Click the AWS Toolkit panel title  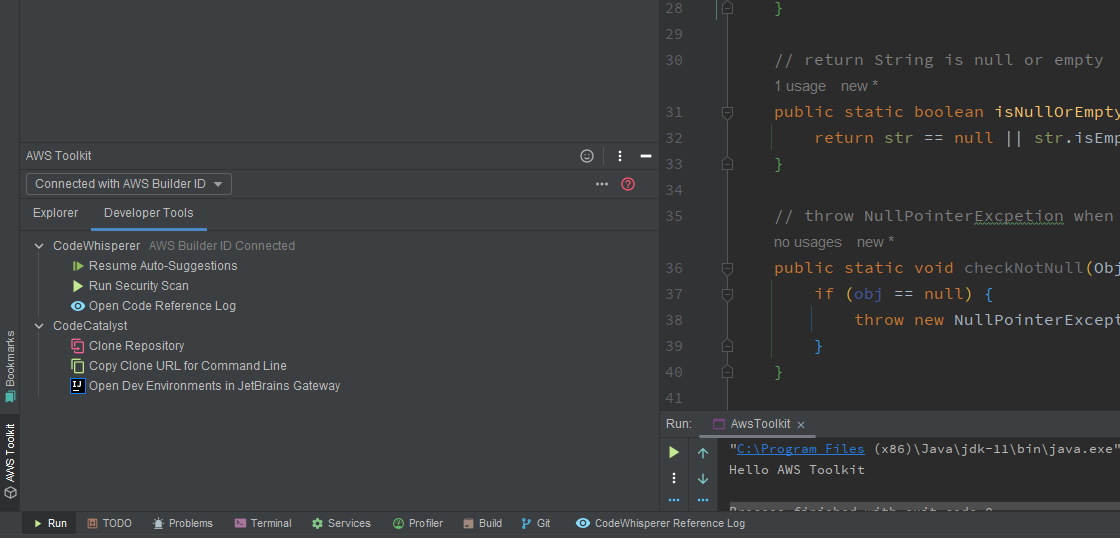pos(59,156)
